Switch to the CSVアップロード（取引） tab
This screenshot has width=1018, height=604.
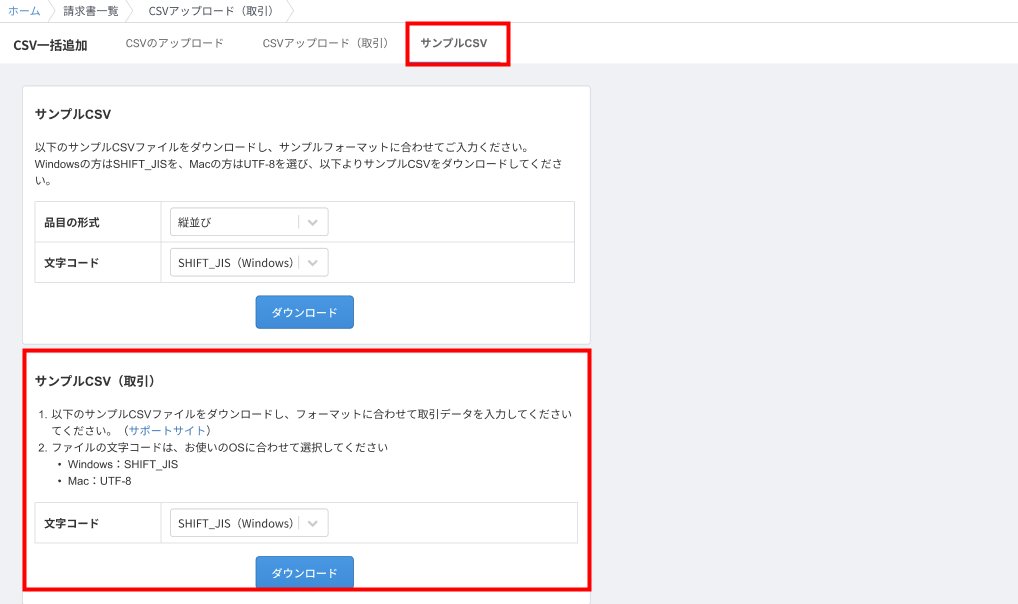point(325,44)
